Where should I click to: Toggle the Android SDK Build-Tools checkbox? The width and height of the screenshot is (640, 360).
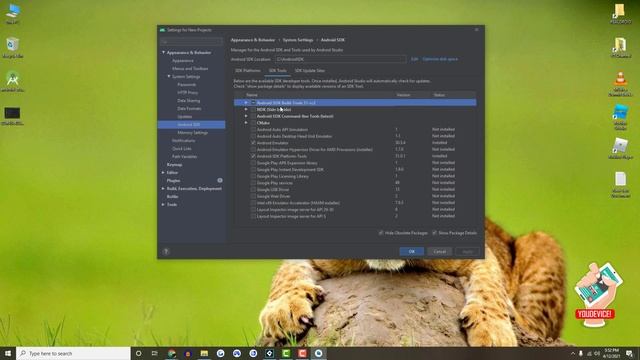click(x=253, y=103)
